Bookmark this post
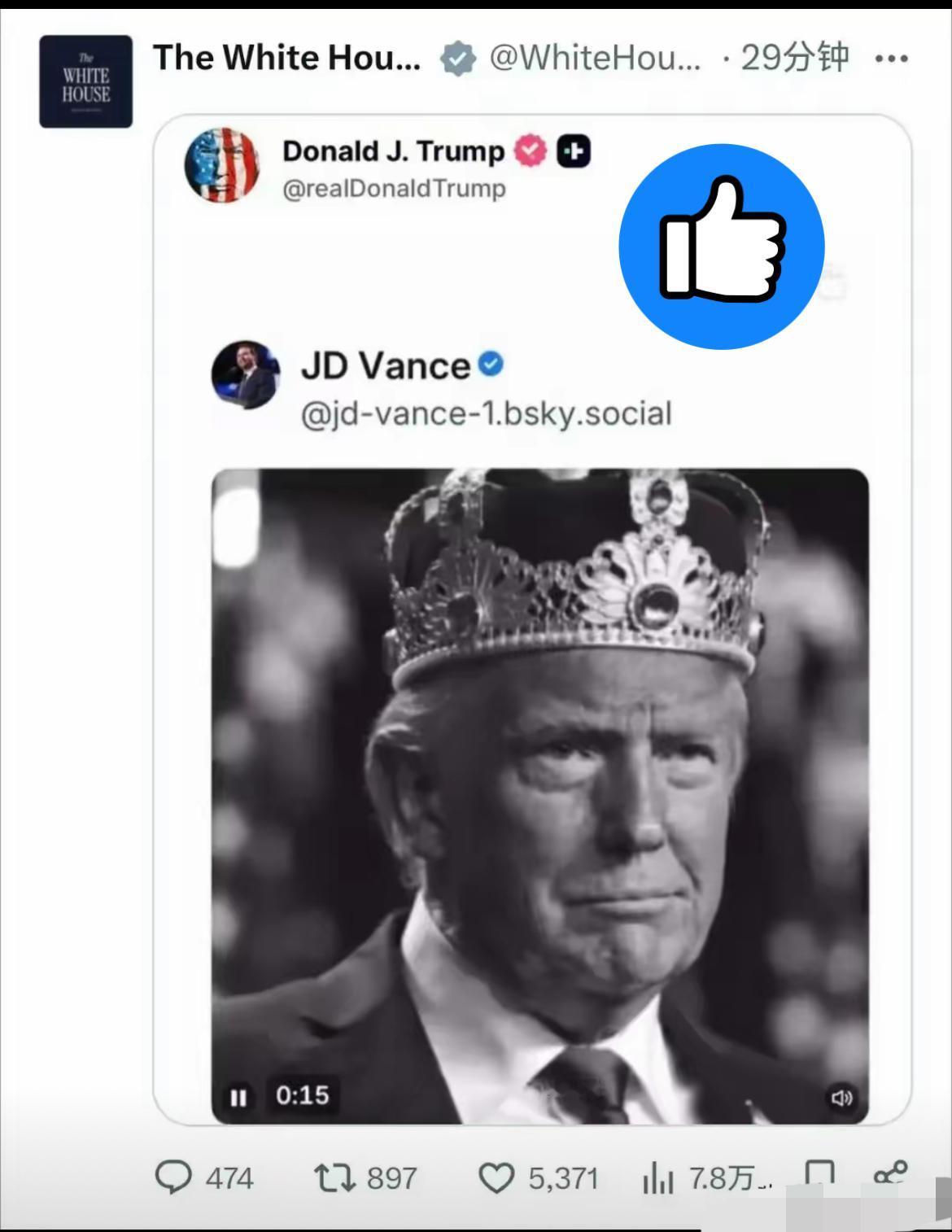Screen dimensions: 952x1232 point(819,1174)
